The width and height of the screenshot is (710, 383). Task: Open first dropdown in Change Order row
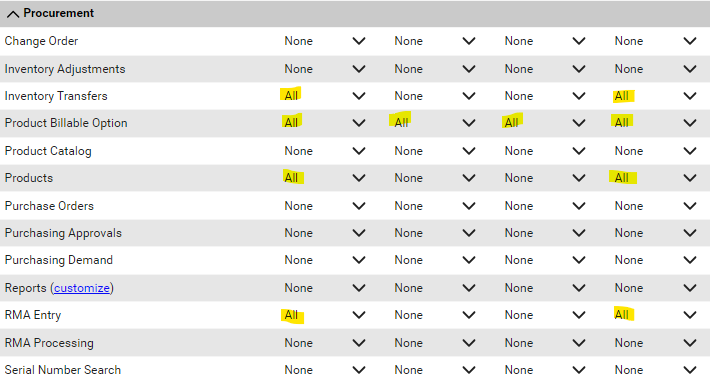(325, 41)
